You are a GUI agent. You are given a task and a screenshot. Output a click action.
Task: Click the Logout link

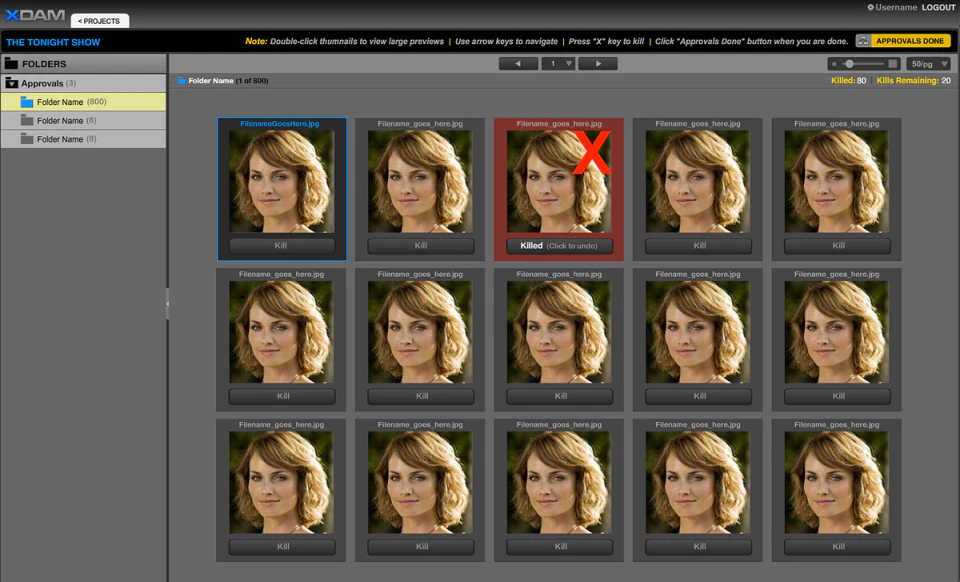(x=939, y=7)
